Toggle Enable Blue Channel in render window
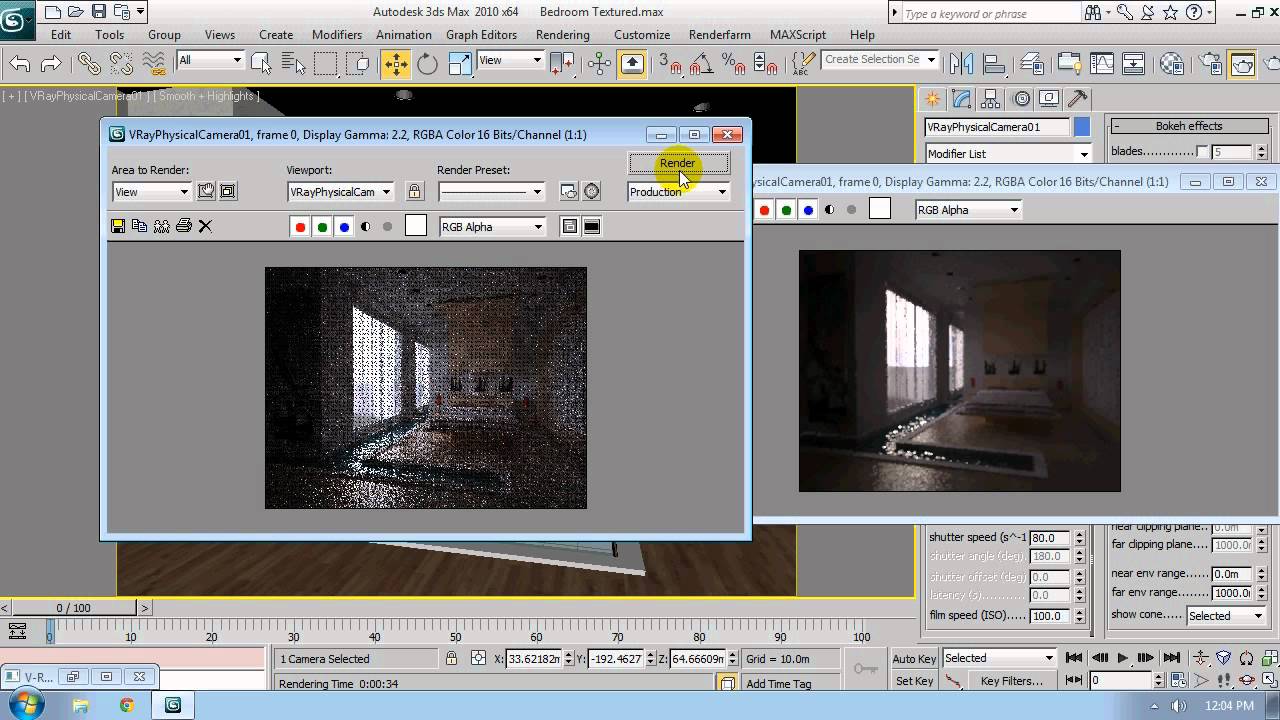1280x720 pixels. coord(344,227)
